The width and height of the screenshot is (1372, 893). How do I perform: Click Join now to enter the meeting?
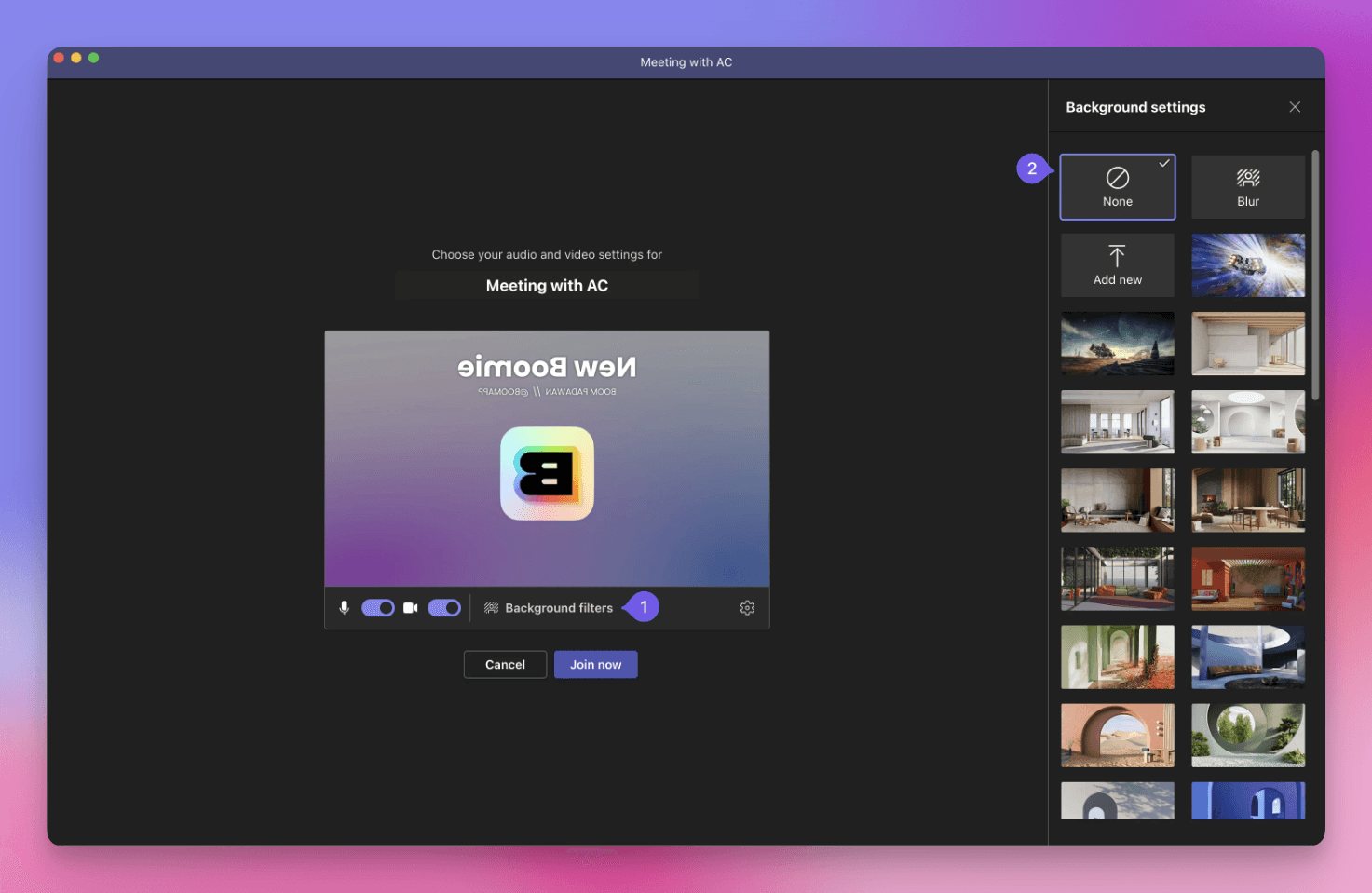[596, 665]
